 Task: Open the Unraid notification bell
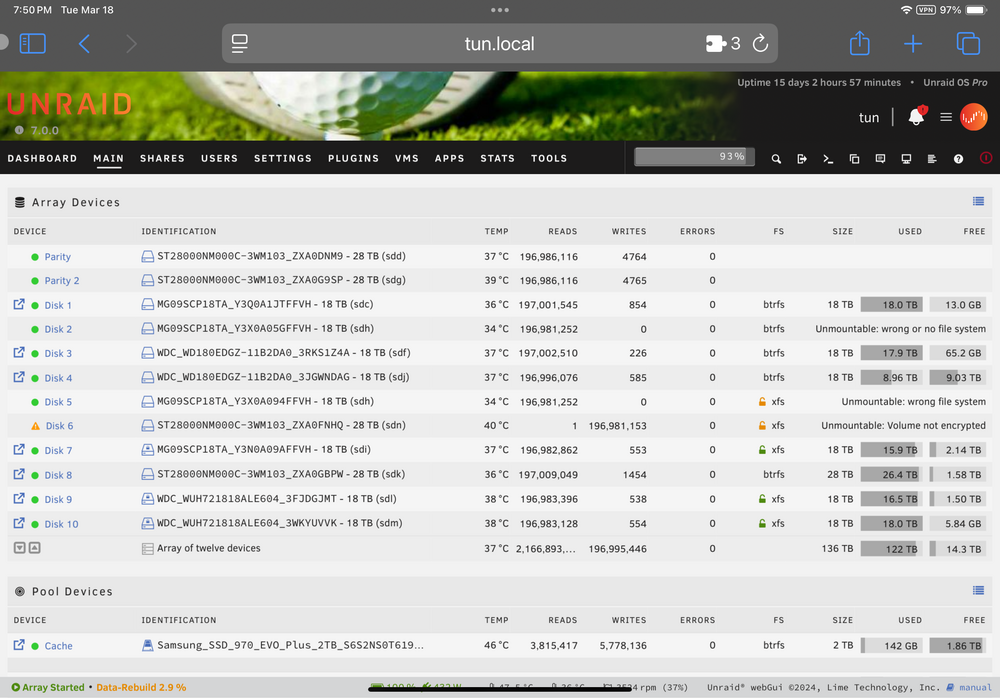[x=916, y=117]
